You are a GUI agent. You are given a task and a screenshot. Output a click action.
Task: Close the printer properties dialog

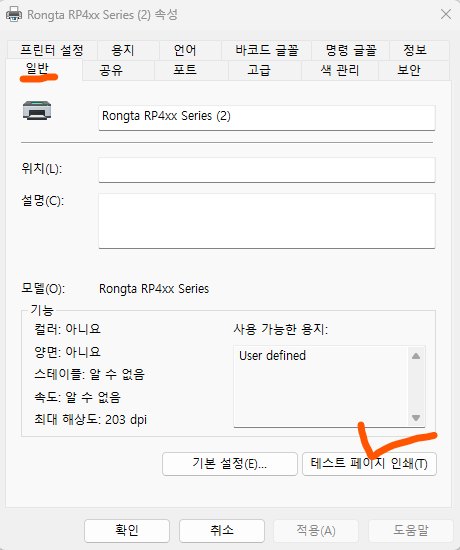point(446,14)
